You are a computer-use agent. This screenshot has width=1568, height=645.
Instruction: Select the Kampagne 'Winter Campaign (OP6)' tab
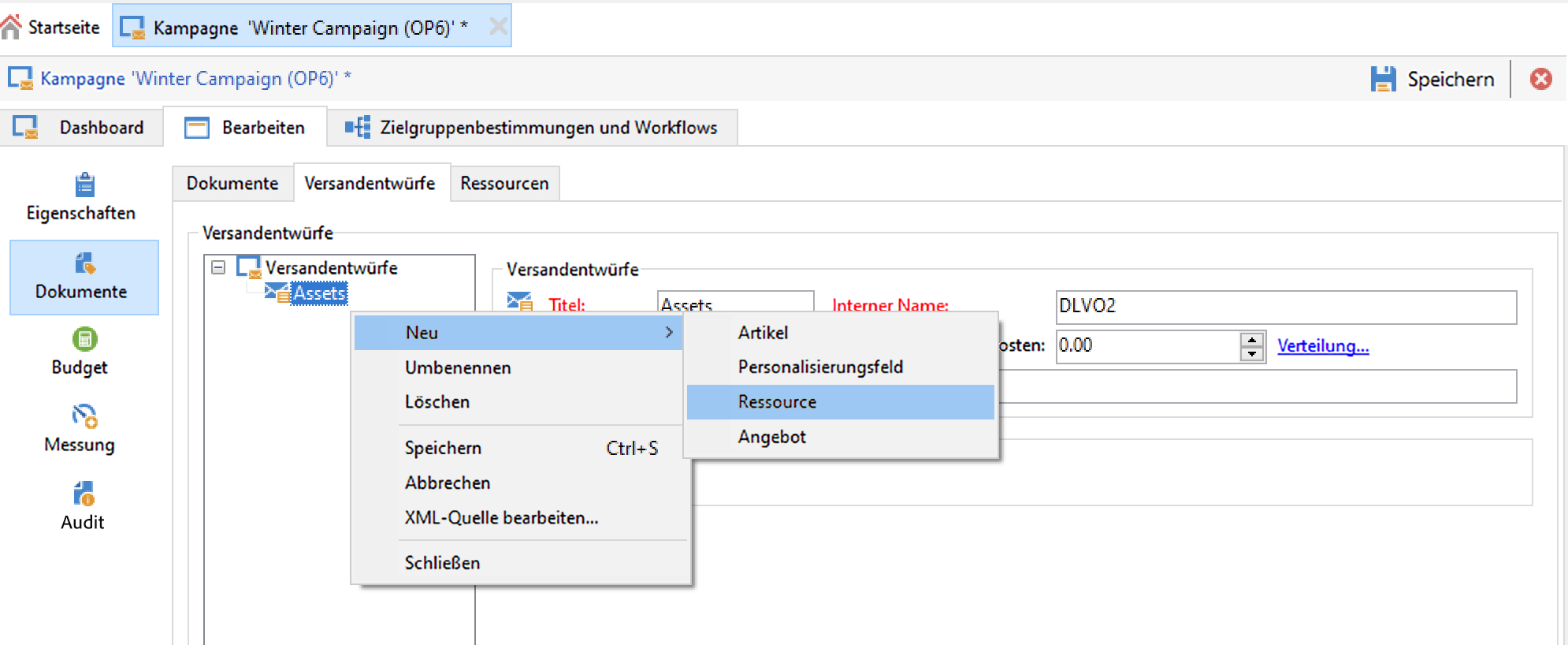pos(312,27)
